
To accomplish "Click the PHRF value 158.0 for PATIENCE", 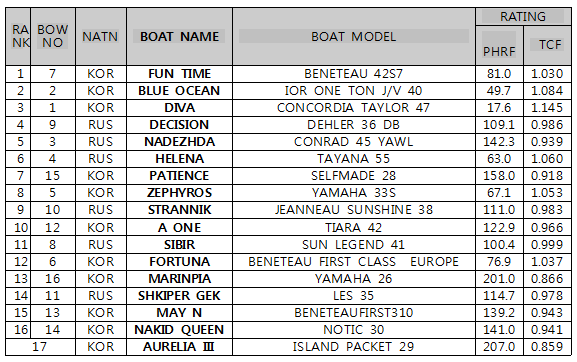I will click(499, 175).
